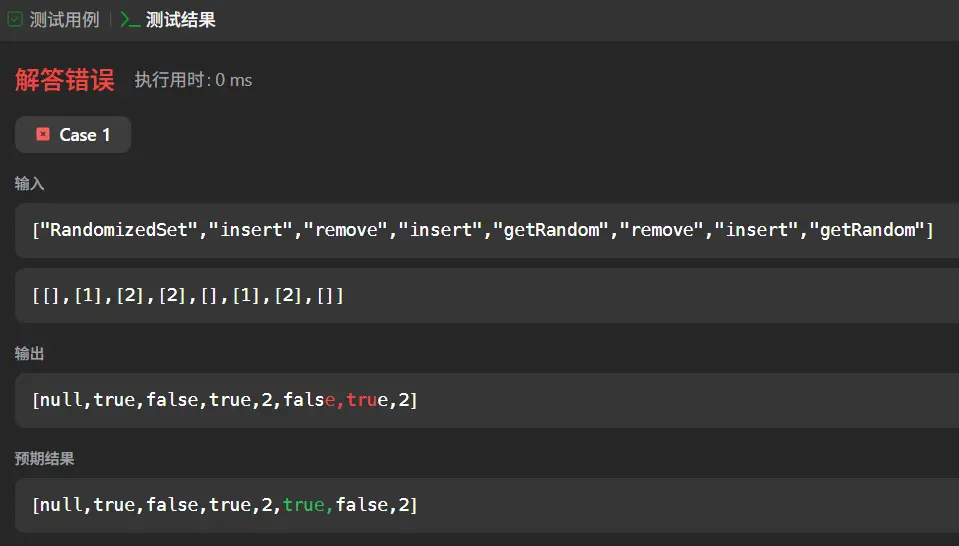The height and width of the screenshot is (546, 959).
Task: Click the green checkbox icon beside 测试用例
Action: (15, 20)
